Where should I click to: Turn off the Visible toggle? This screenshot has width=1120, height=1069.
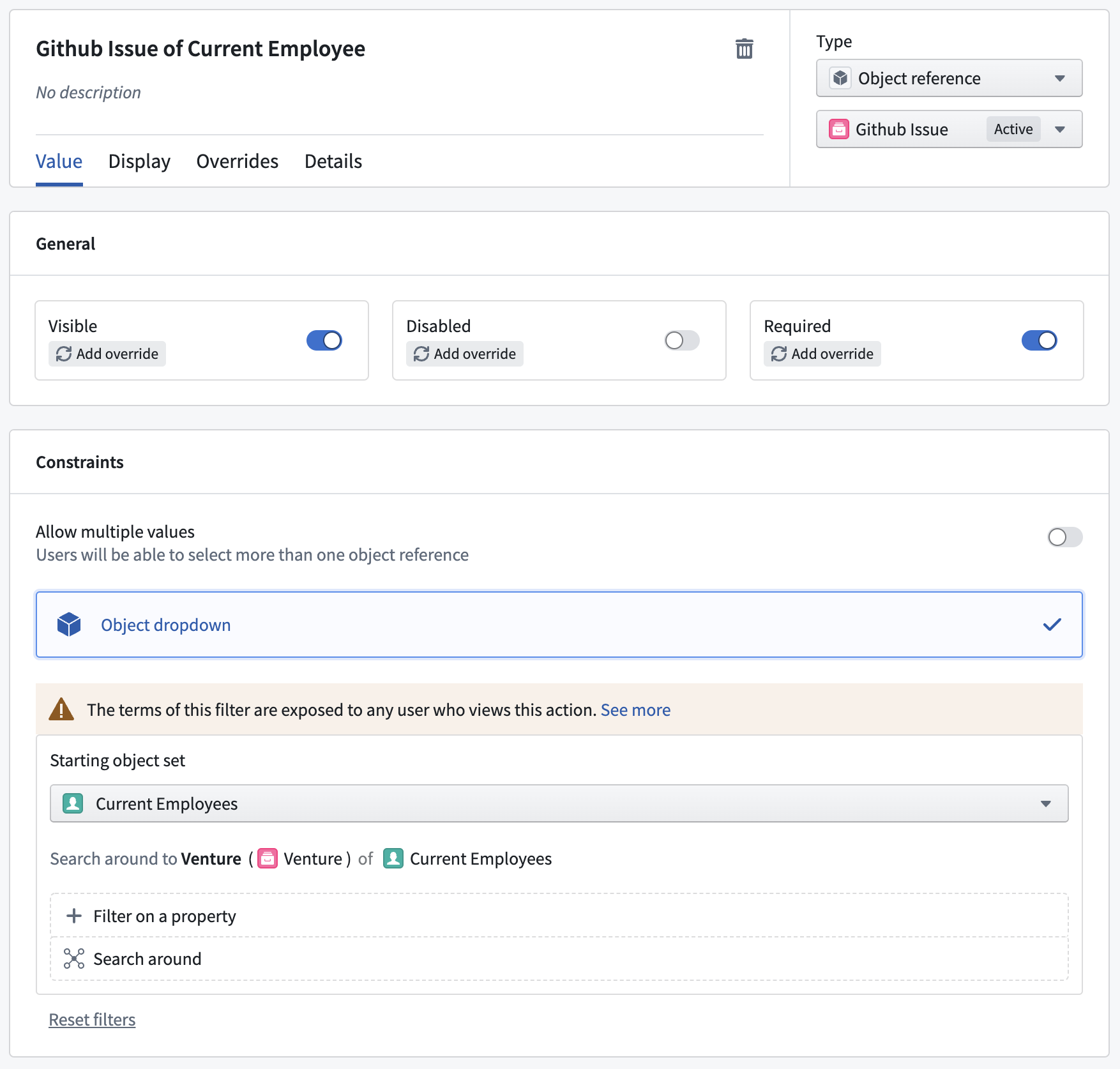pyautogui.click(x=324, y=340)
